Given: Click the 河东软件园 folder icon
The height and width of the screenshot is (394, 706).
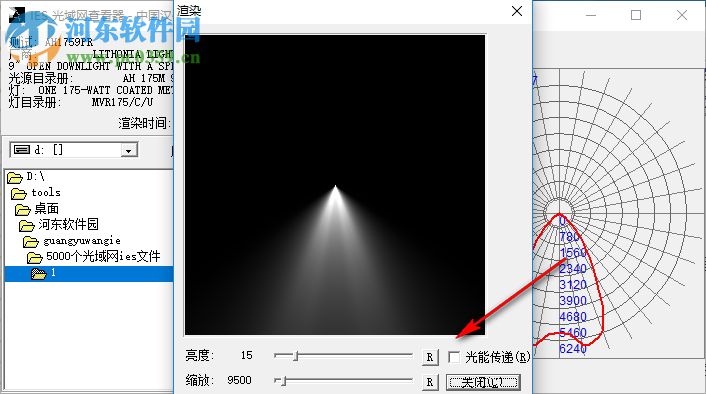Looking at the screenshot, I should pyautogui.click(x=27, y=226).
